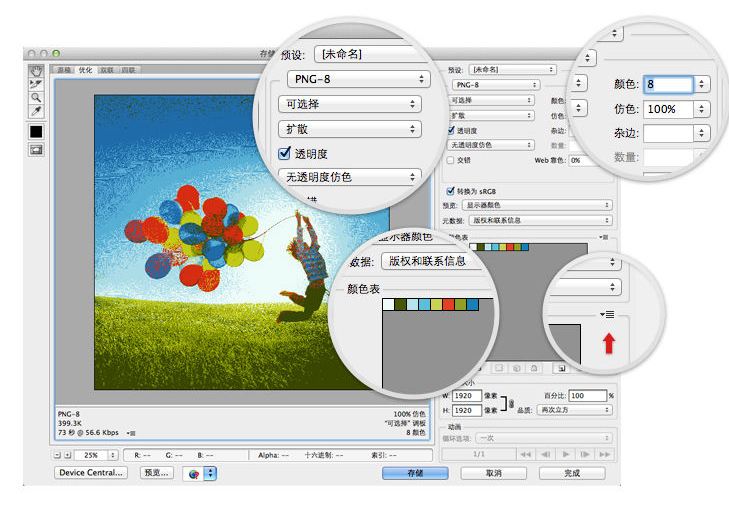The height and width of the screenshot is (509, 729).
Task: Open the PNG-8 format dropdown
Action: pyautogui.click(x=496, y=85)
